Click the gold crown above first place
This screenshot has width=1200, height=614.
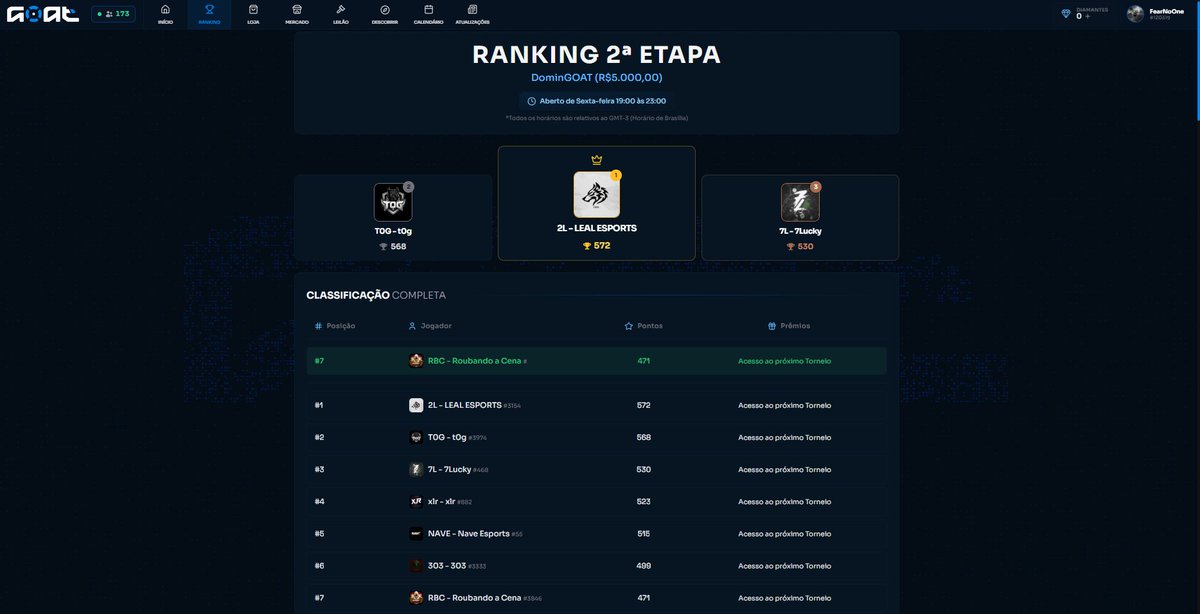click(597, 160)
